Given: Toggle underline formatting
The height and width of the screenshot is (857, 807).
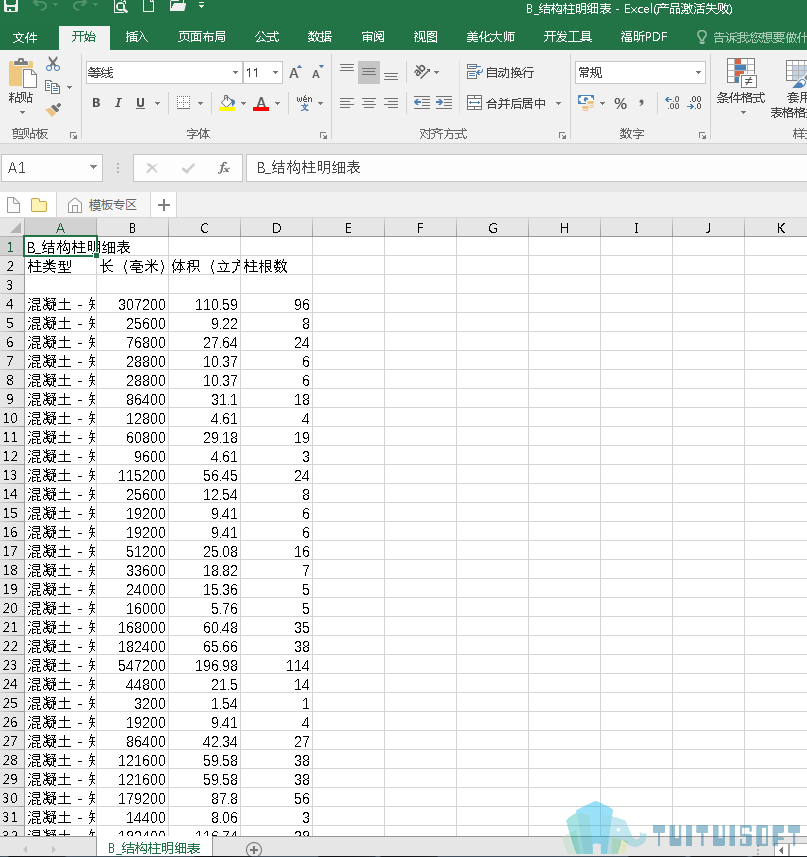Looking at the screenshot, I should click(x=140, y=103).
